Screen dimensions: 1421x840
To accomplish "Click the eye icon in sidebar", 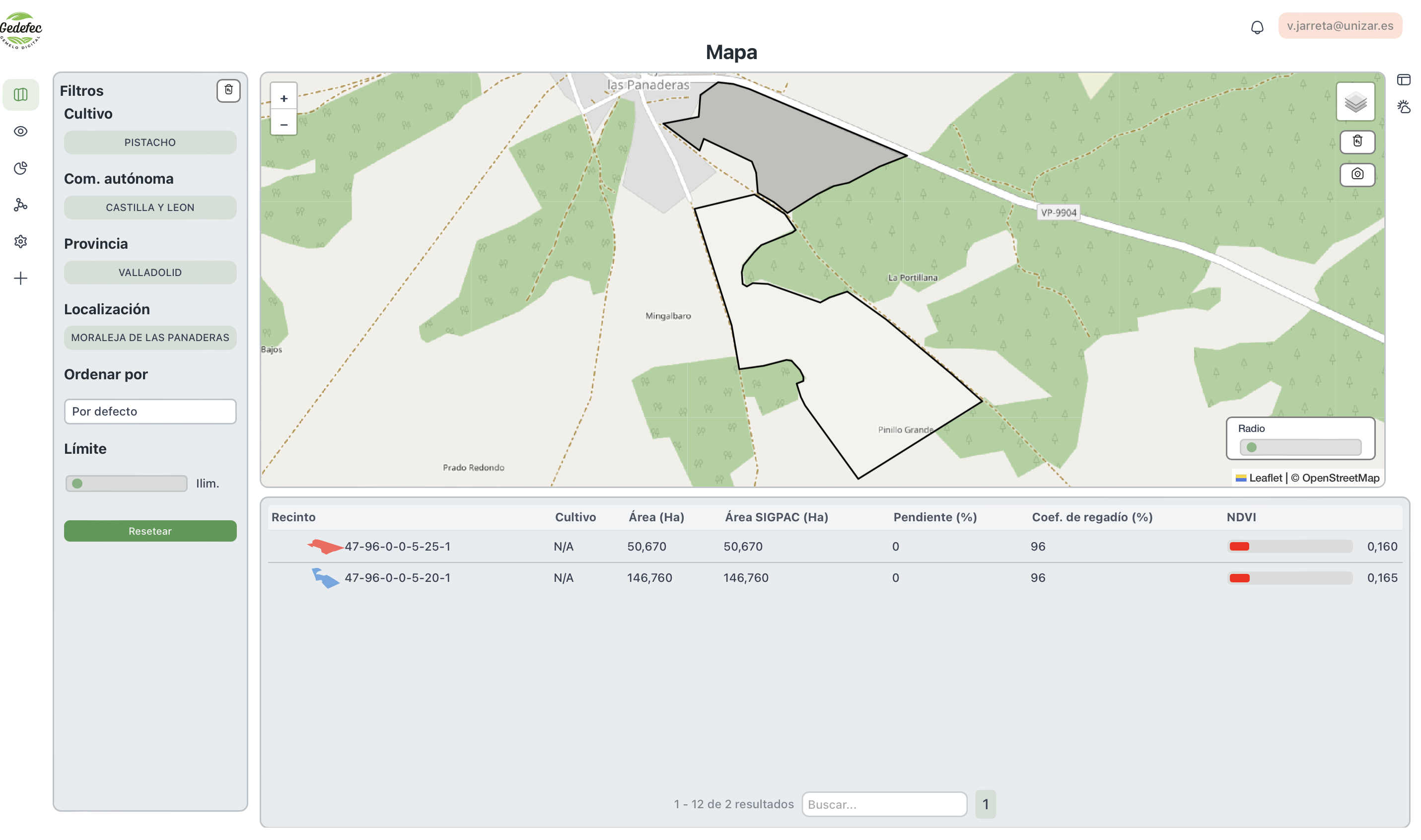I will pos(21,132).
